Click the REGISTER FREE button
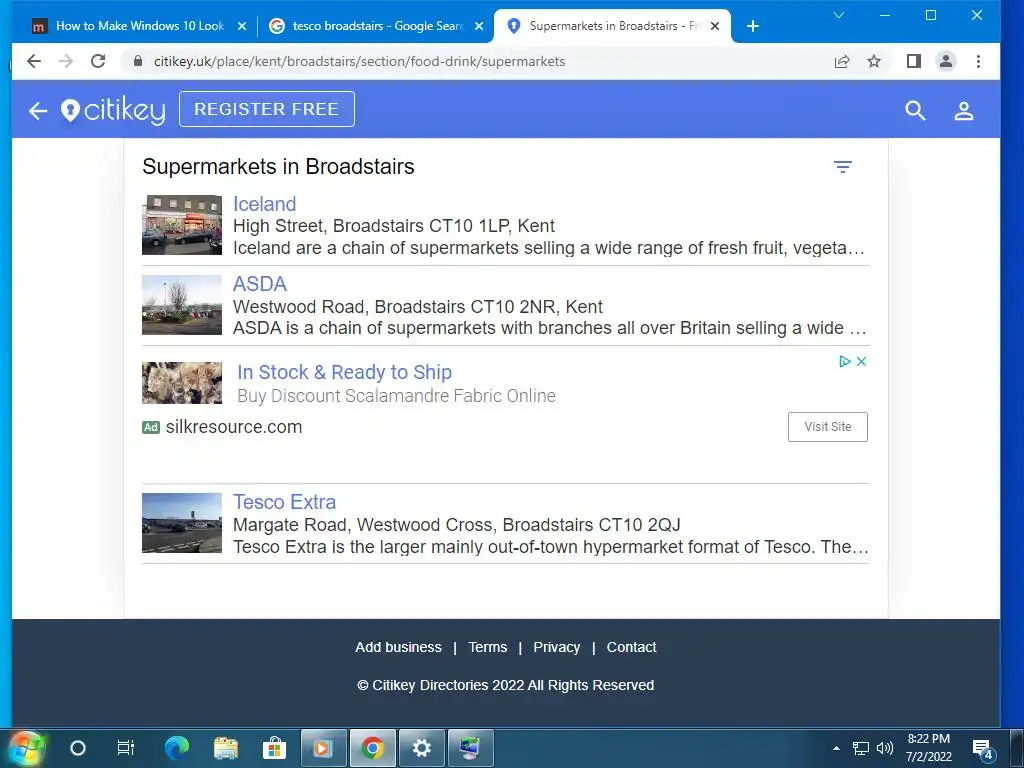Viewport: 1024px width, 768px height. (266, 109)
